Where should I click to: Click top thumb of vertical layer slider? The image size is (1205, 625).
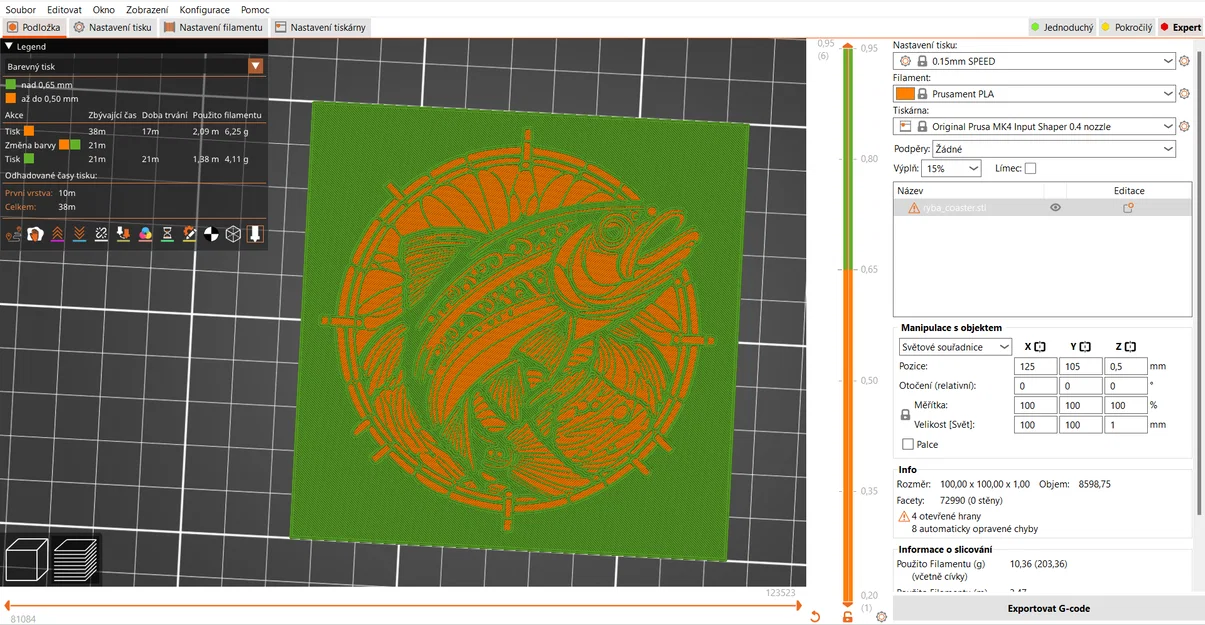tap(848, 46)
